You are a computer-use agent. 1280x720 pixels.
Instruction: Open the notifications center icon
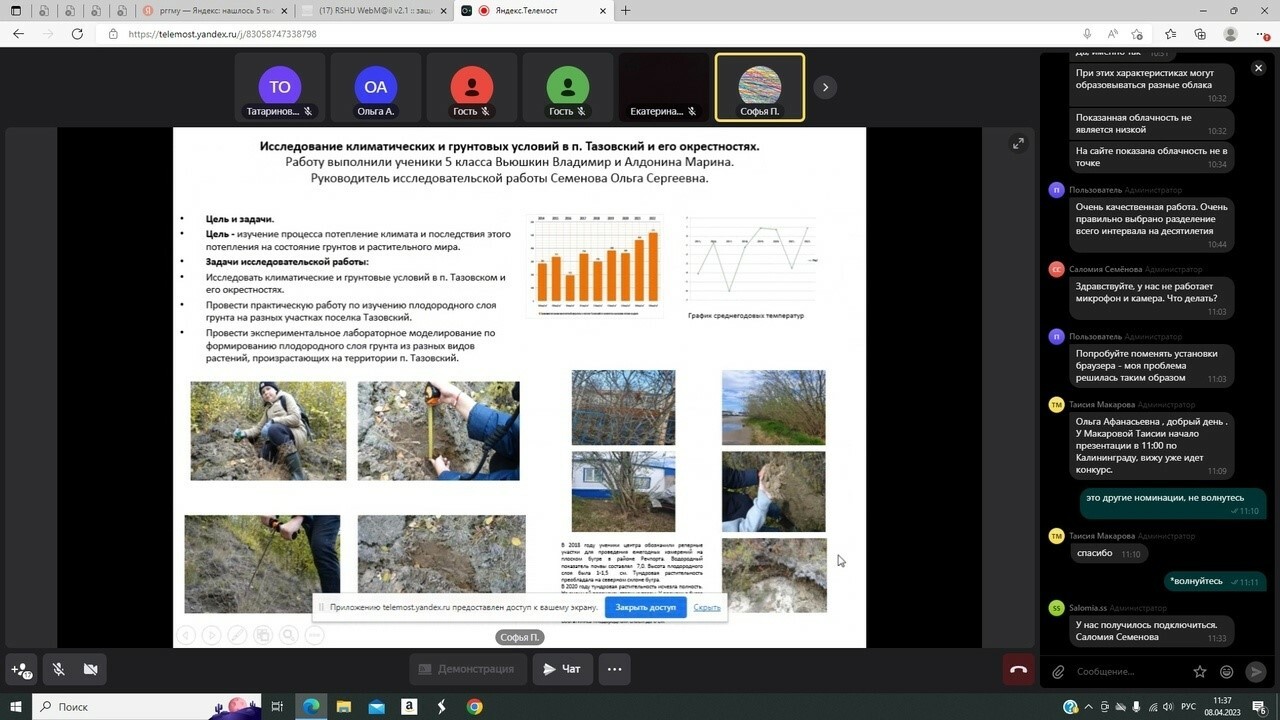coord(1261,707)
